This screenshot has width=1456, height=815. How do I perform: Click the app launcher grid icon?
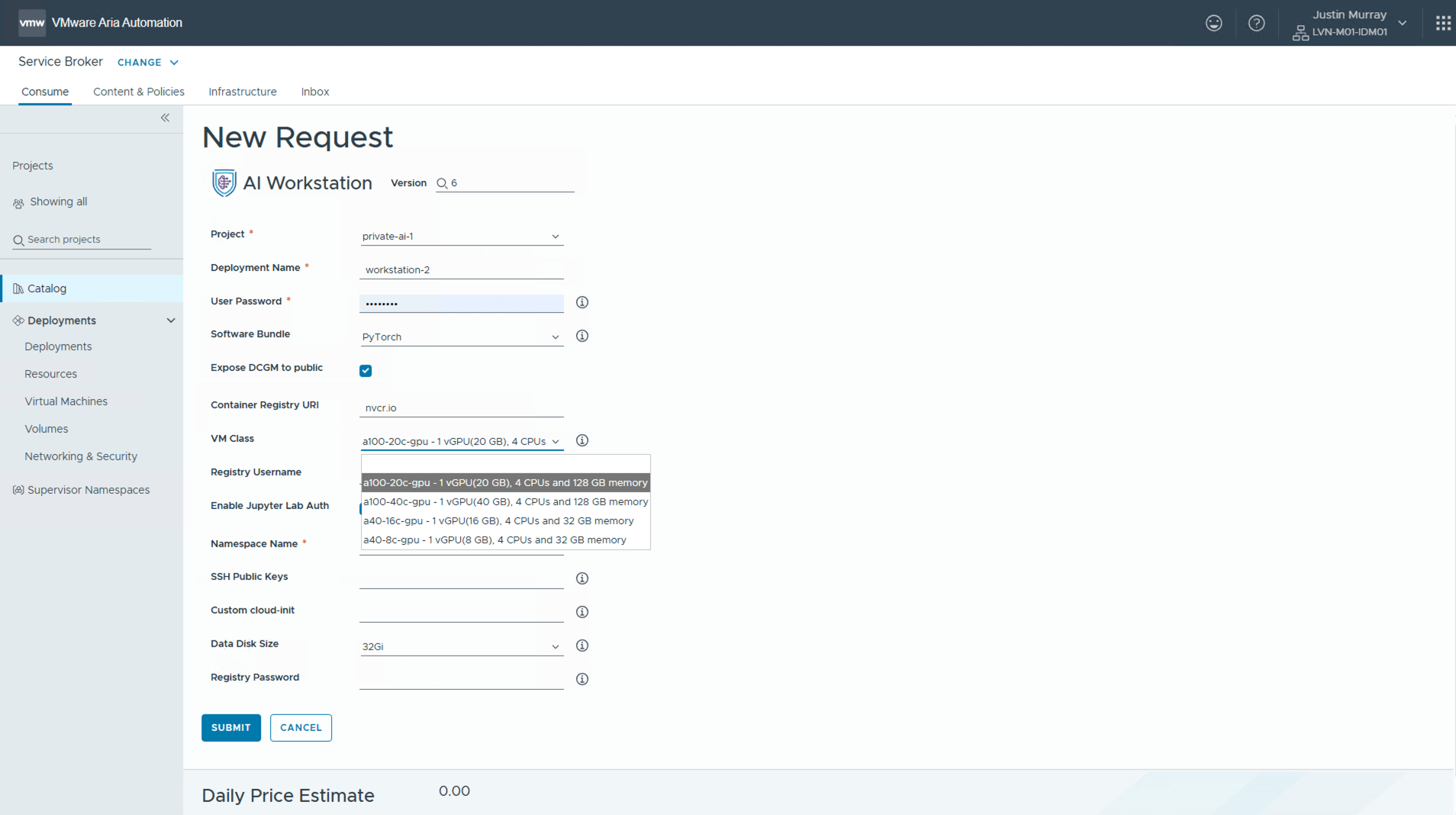pos(1443,23)
